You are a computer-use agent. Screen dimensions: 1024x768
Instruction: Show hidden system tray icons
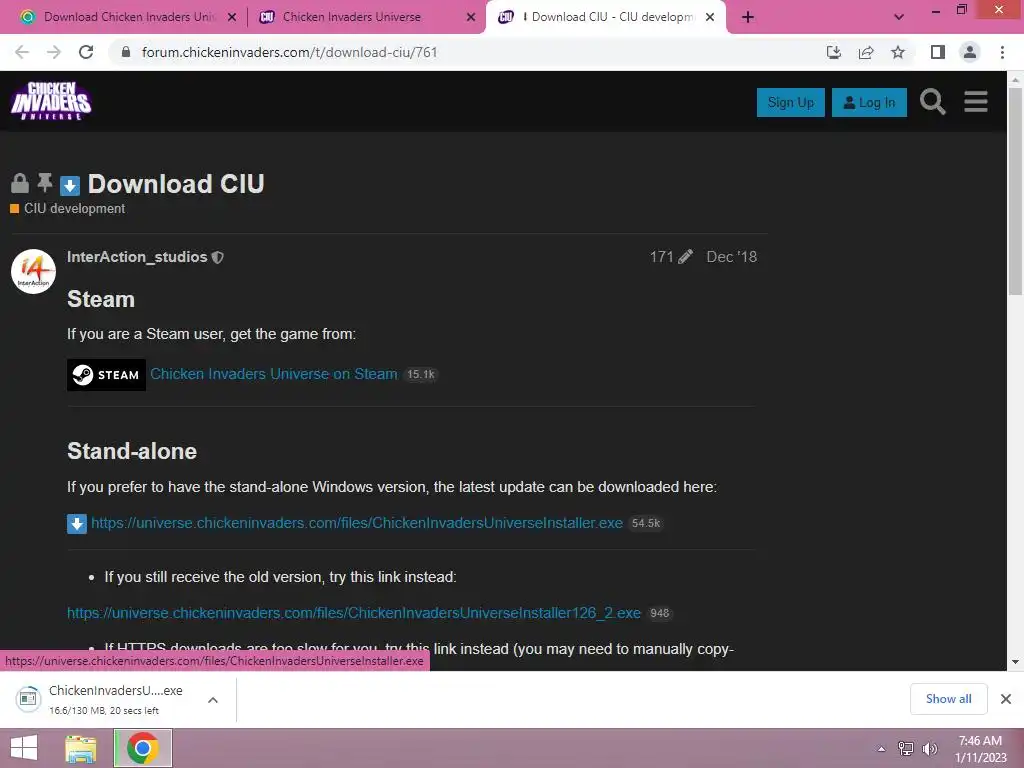(x=882, y=749)
